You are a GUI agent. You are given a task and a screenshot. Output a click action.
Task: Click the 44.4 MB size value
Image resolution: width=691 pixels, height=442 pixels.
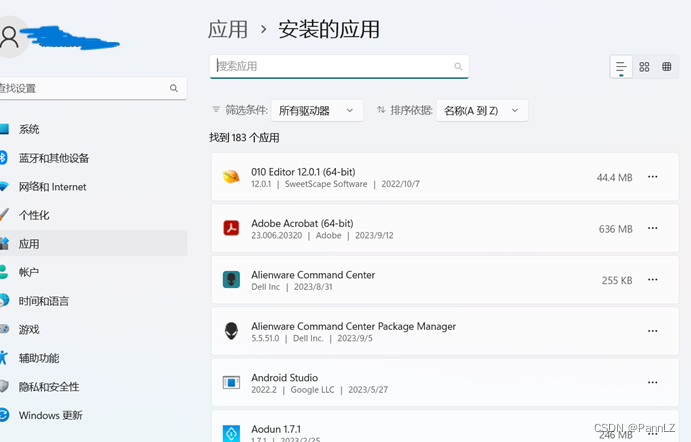tap(614, 177)
